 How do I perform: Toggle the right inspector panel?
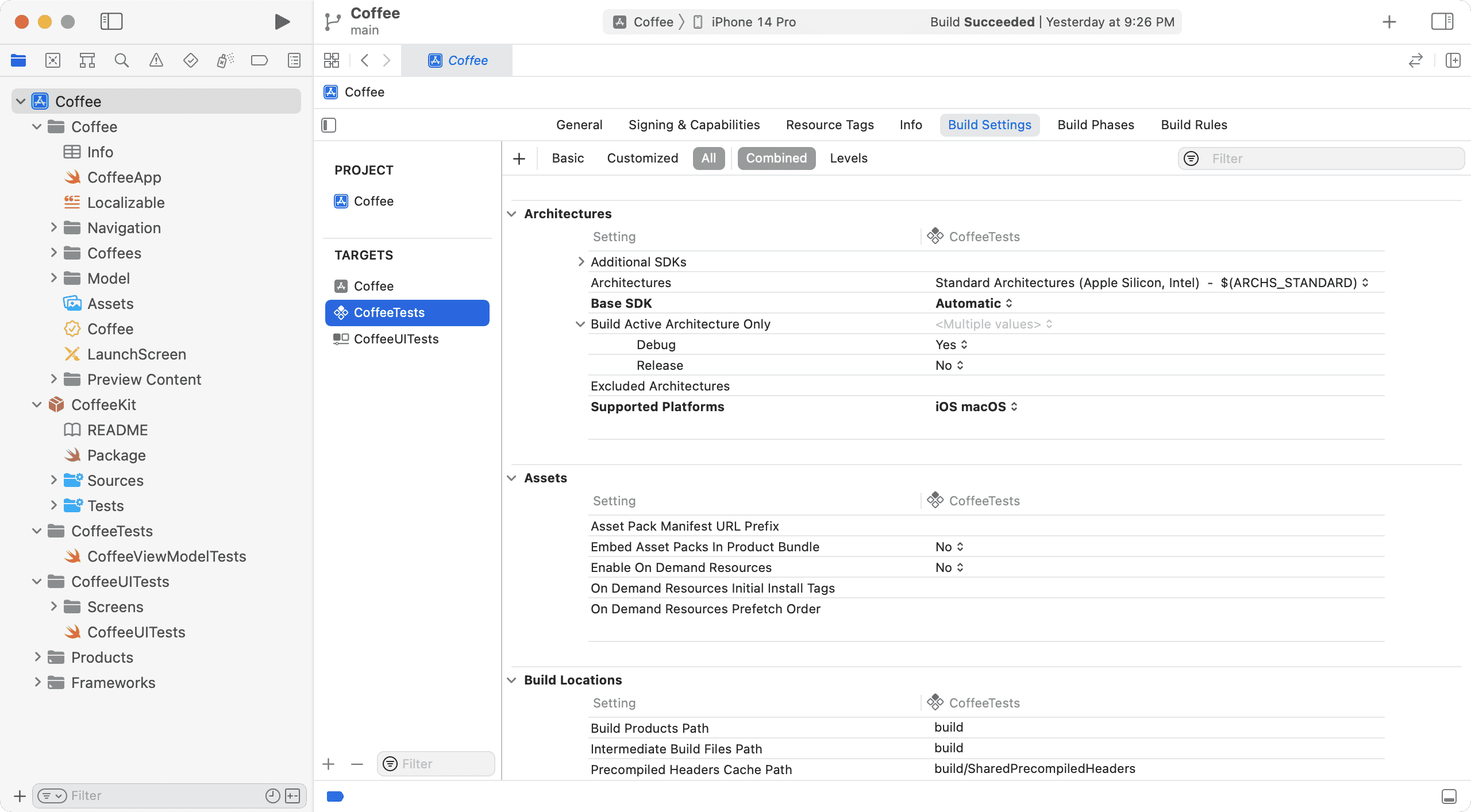click(x=1442, y=22)
